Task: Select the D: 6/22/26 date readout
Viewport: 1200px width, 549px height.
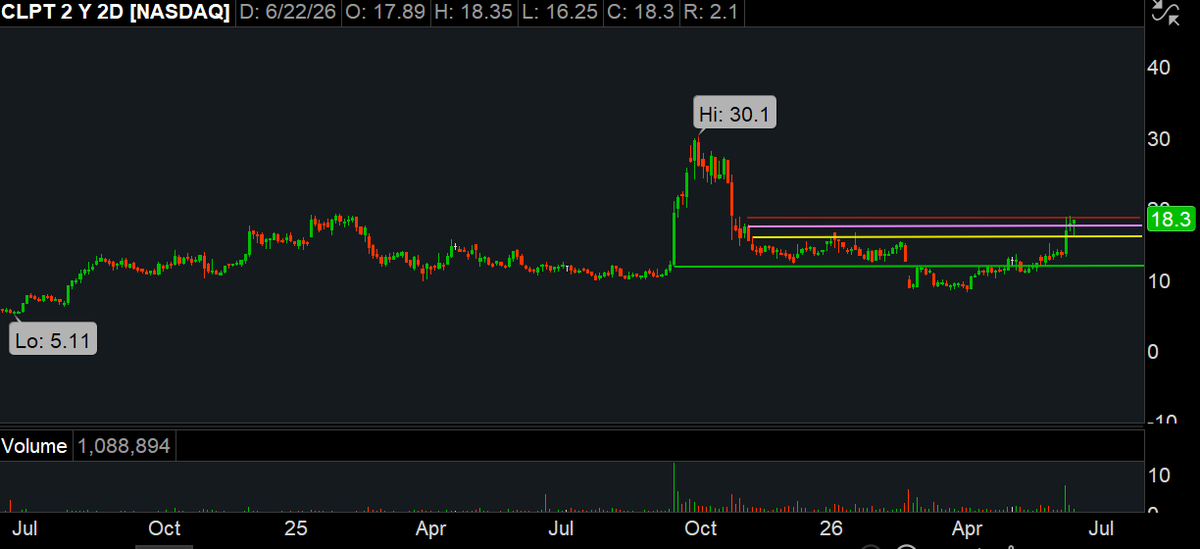Action: (290, 13)
